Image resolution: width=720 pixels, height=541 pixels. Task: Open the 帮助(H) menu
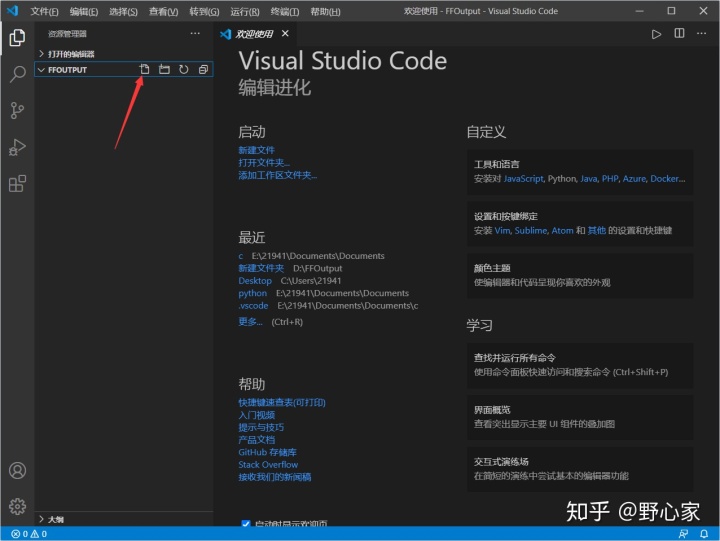pos(326,11)
